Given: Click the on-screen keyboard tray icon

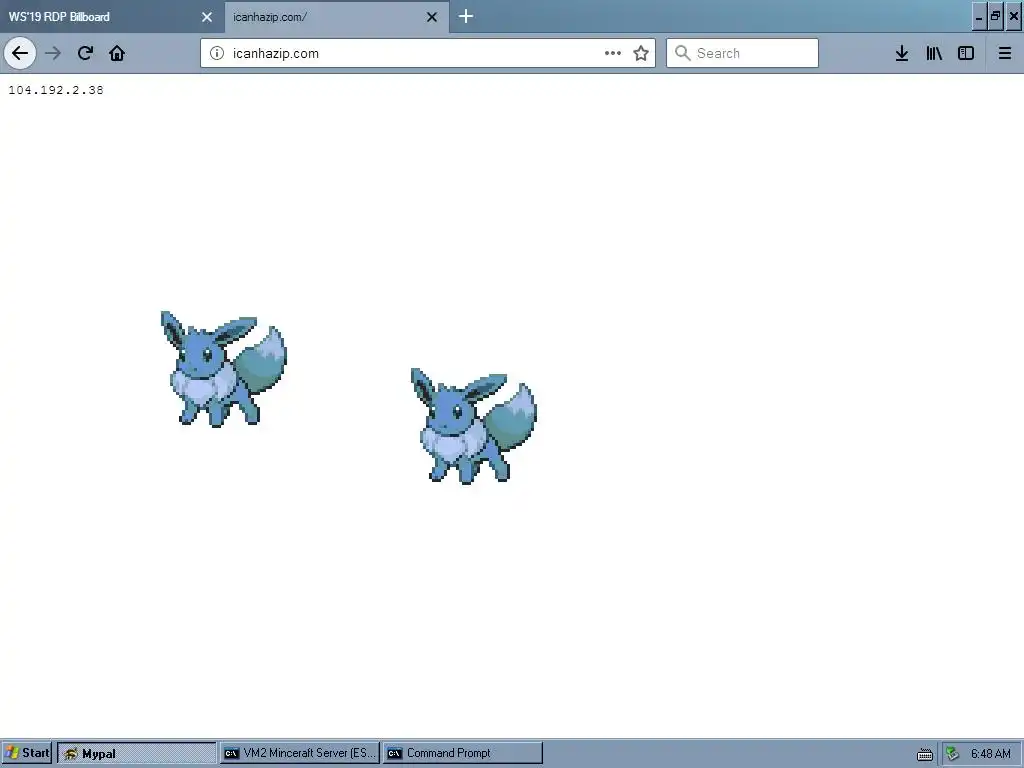Looking at the screenshot, I should click(925, 754).
